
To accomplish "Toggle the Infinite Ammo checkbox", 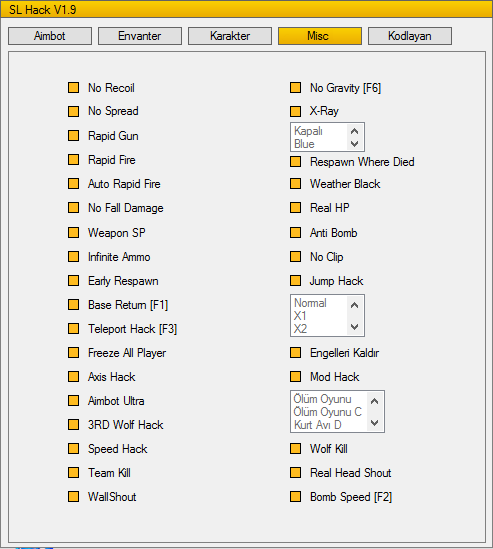I will tap(73, 257).
